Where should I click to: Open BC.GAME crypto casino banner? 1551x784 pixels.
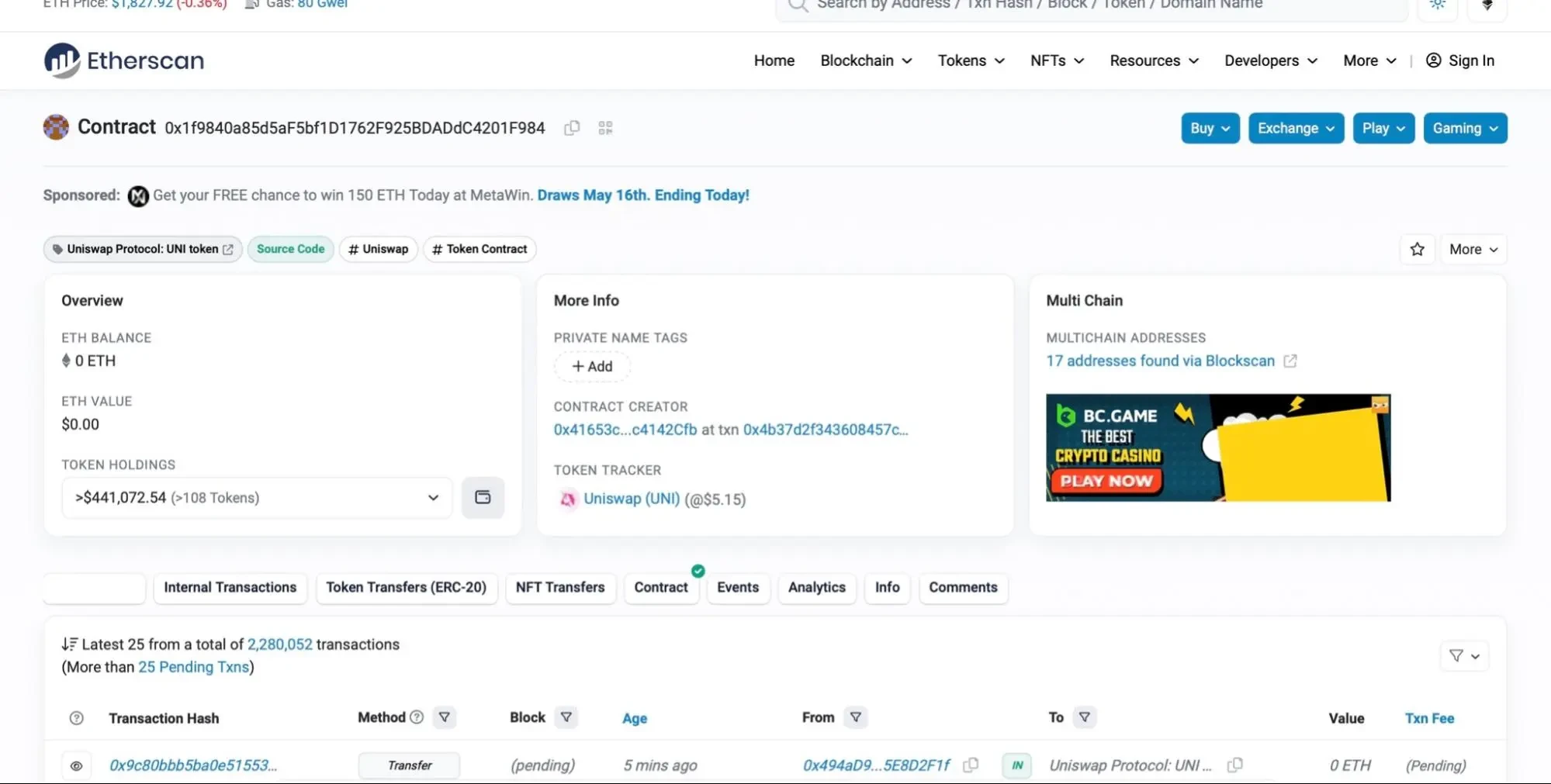[x=1218, y=447]
